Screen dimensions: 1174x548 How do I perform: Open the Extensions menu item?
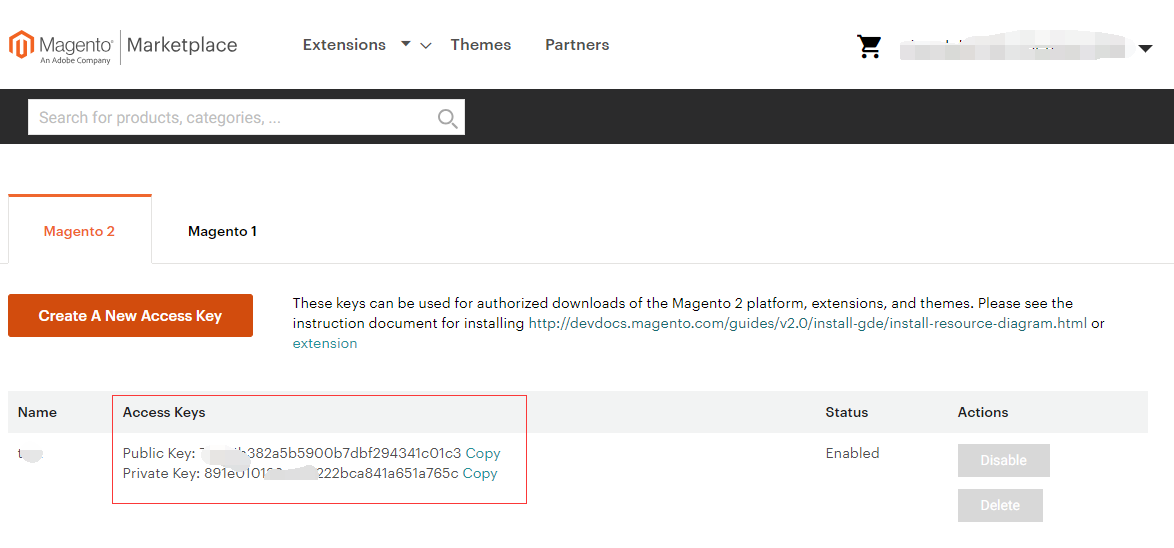point(344,45)
